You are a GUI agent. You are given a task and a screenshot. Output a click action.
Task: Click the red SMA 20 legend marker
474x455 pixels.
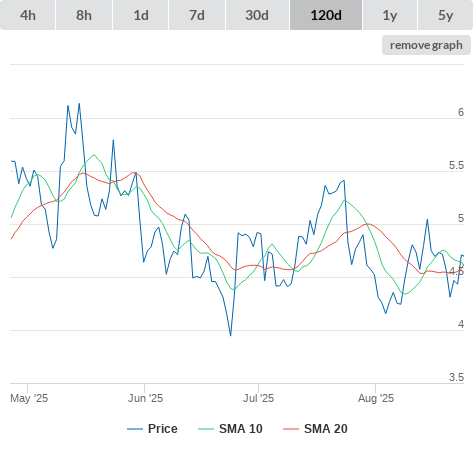click(291, 429)
